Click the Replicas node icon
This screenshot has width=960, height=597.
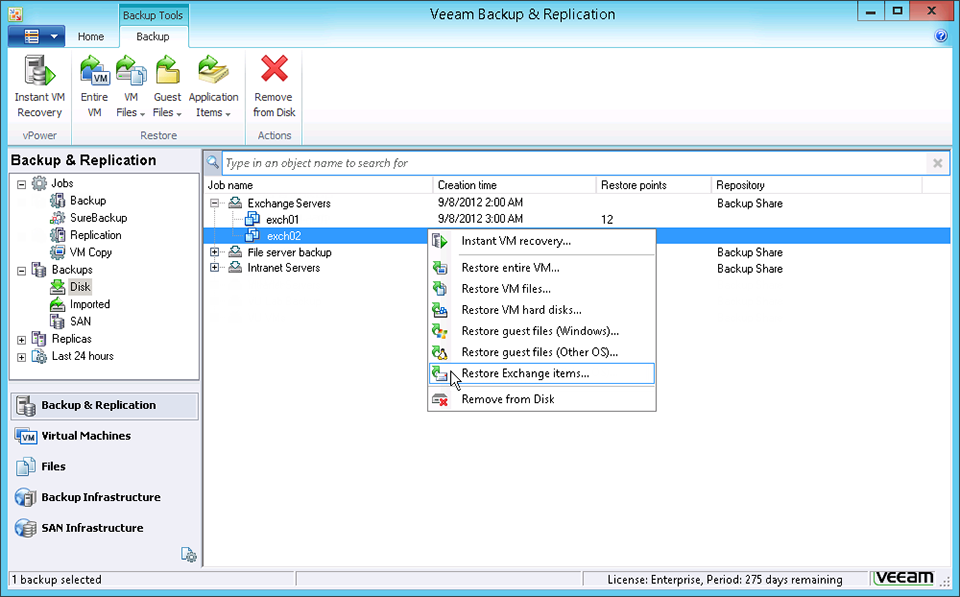(x=39, y=339)
